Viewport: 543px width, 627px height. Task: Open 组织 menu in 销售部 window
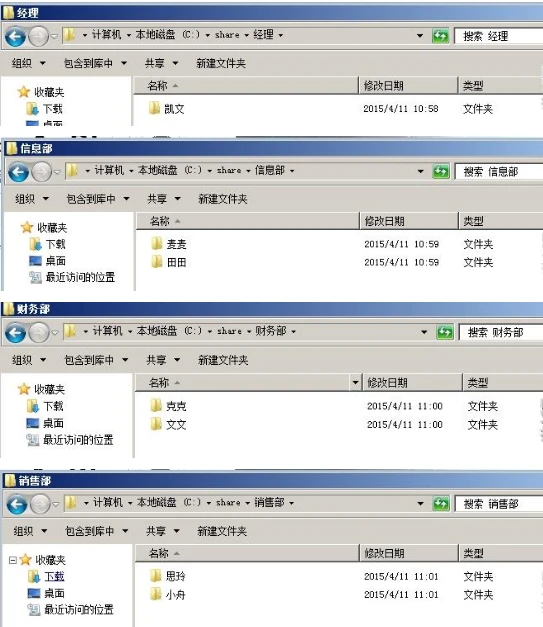pos(30,531)
